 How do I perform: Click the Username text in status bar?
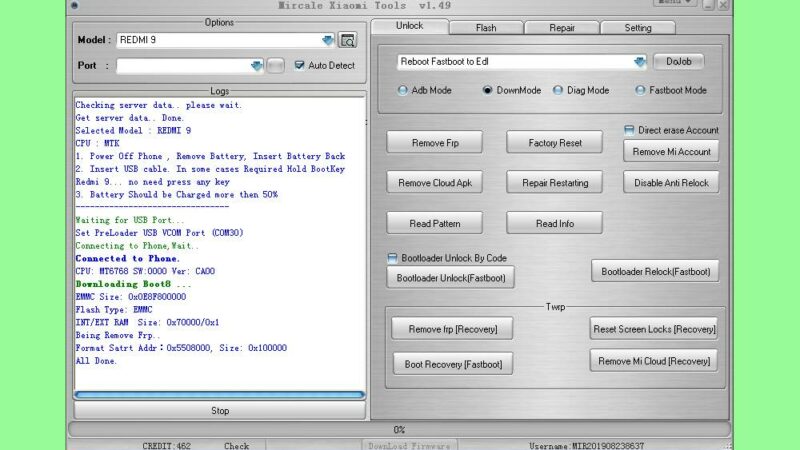tap(586, 445)
